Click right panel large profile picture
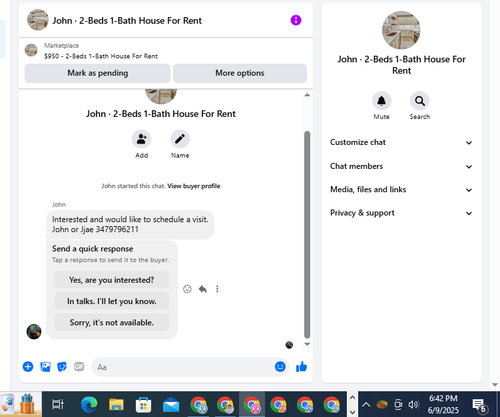The image size is (500, 417). click(x=401, y=30)
